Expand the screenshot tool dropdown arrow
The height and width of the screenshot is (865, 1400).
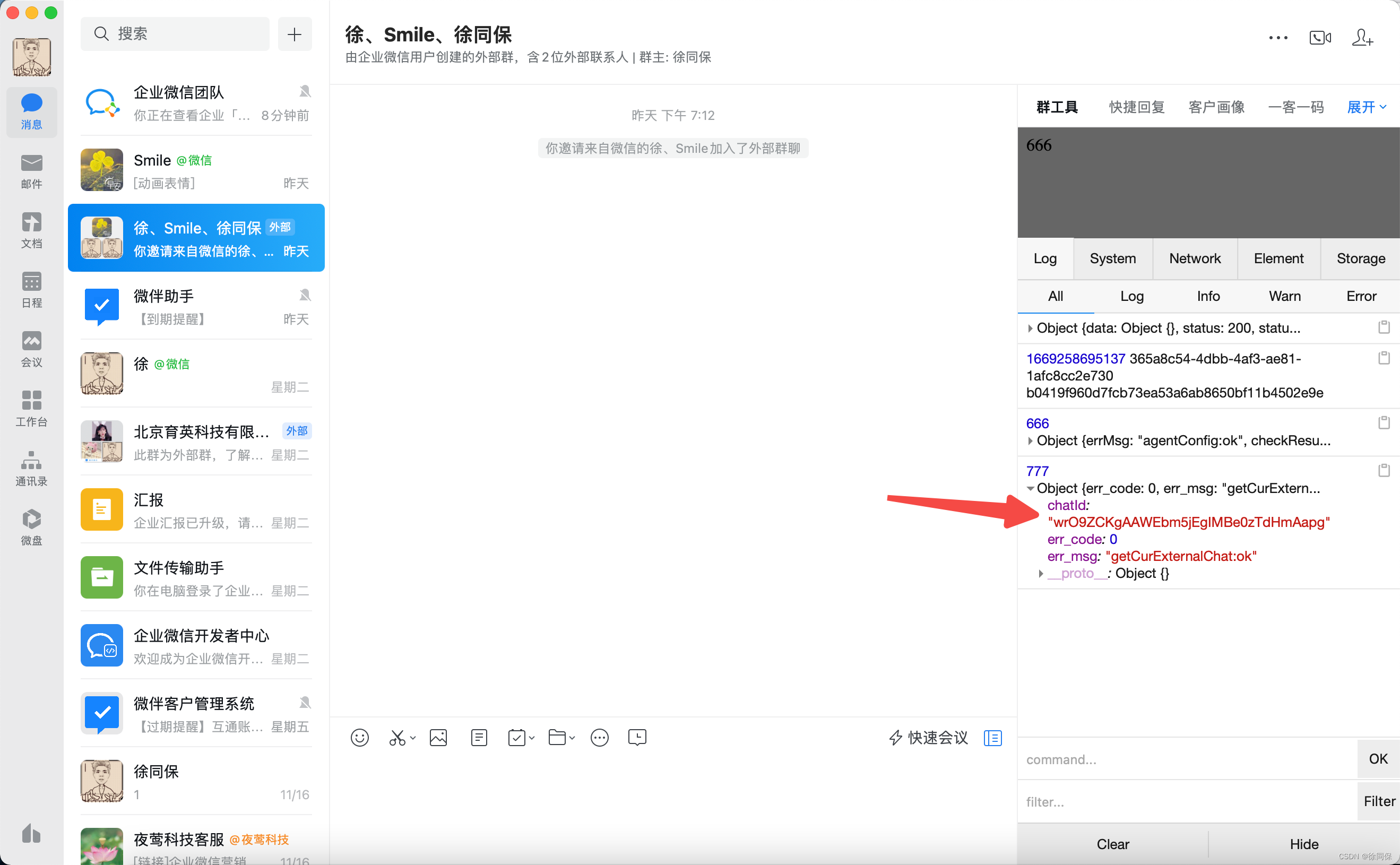click(412, 738)
